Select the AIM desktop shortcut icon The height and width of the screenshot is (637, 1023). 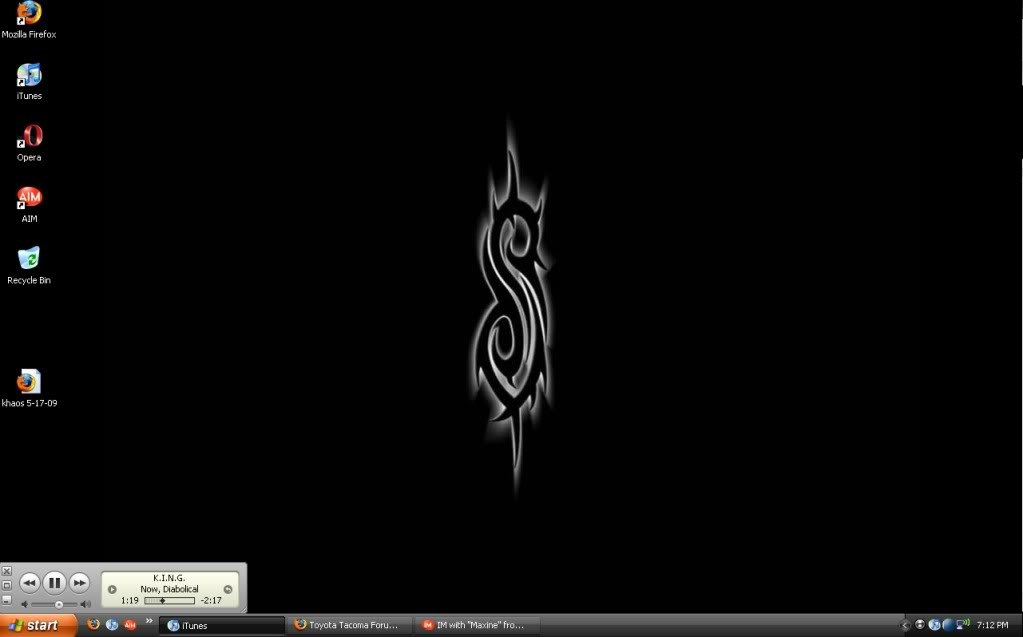(x=29, y=198)
